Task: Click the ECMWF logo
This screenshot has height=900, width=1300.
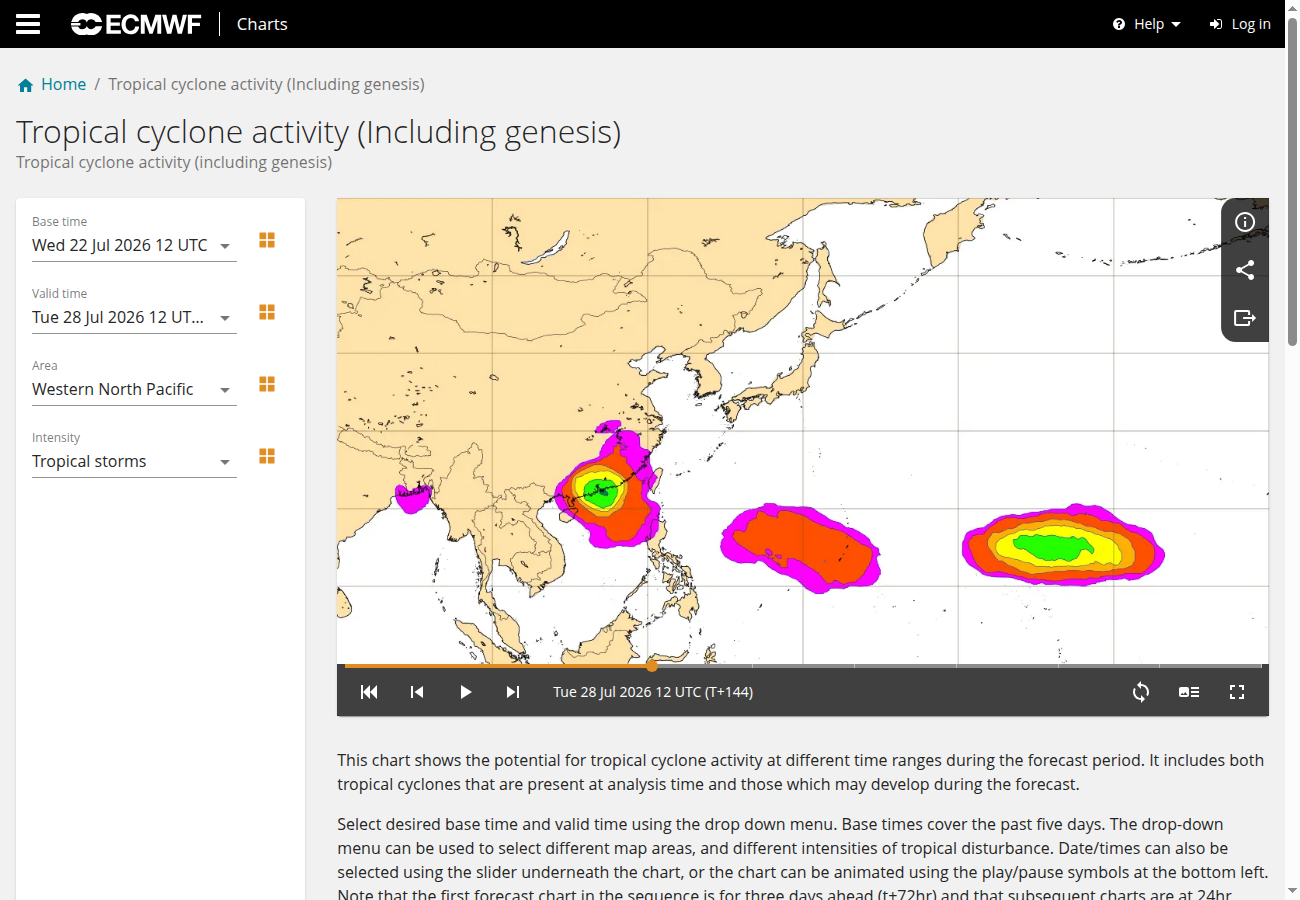Action: click(x=136, y=24)
